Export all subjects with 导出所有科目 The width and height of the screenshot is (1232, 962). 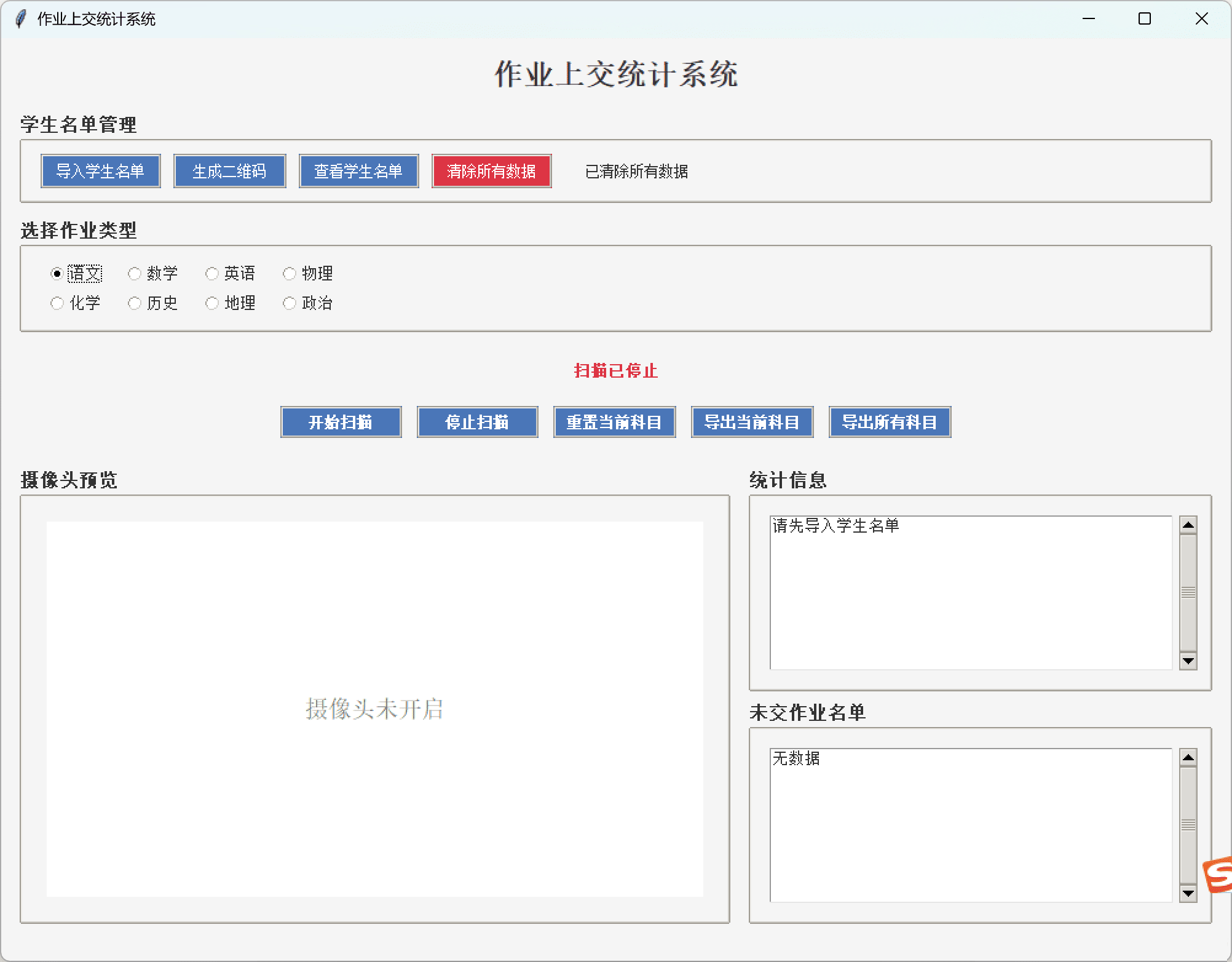tap(890, 422)
